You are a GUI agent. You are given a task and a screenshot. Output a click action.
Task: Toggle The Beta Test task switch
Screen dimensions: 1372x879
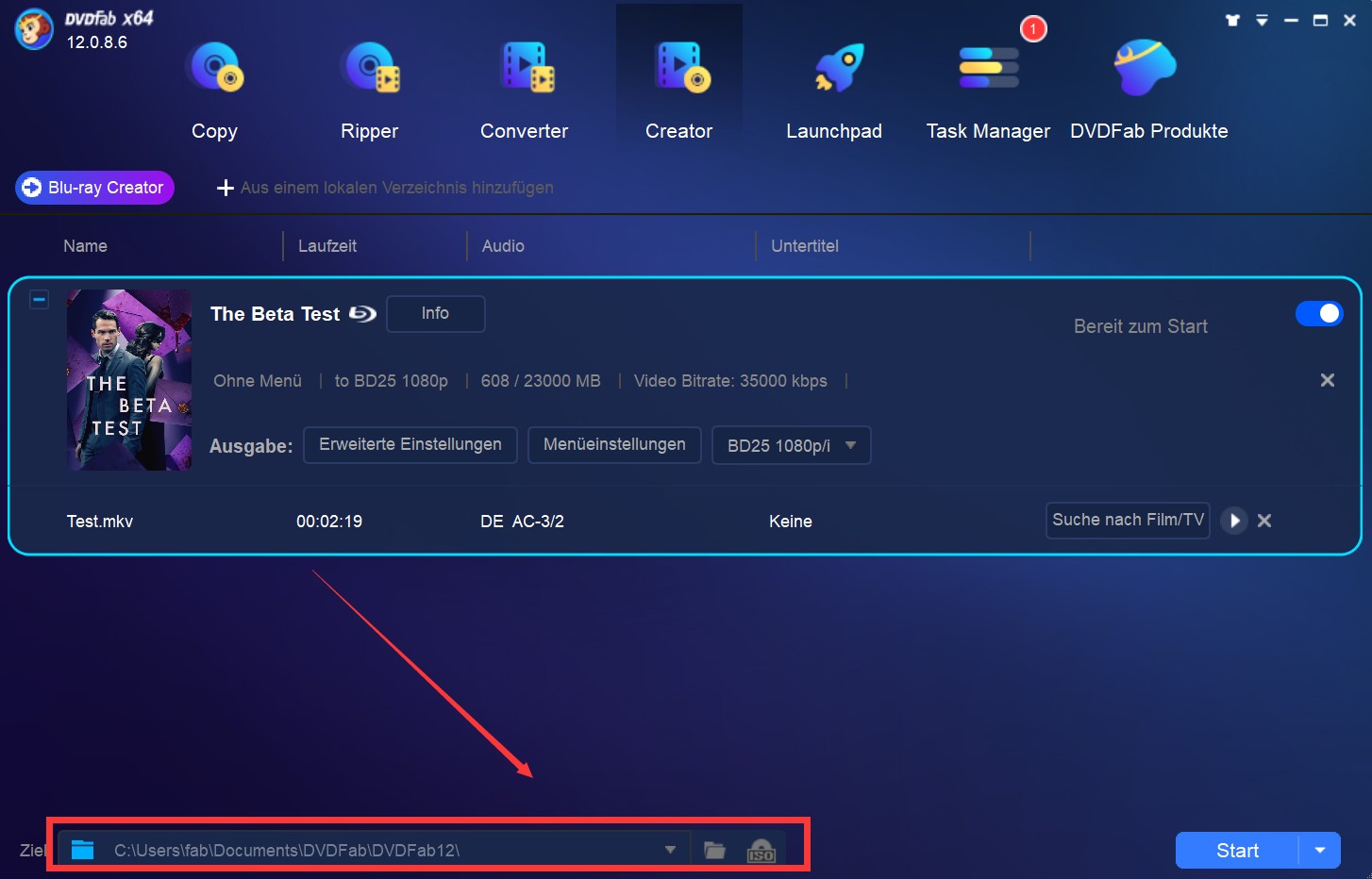[x=1318, y=313]
